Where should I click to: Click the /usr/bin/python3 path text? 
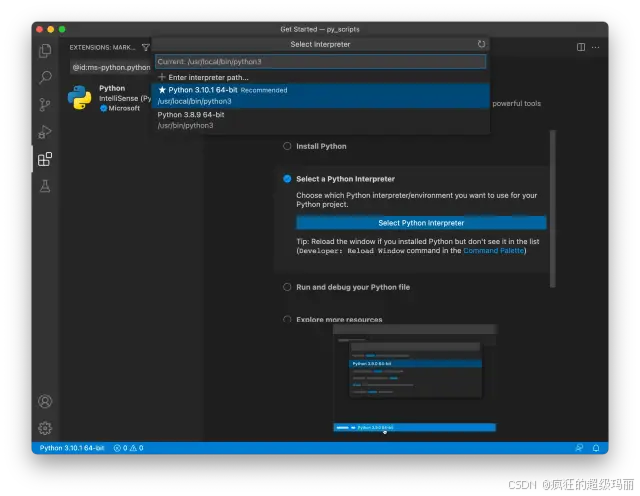pos(185,125)
